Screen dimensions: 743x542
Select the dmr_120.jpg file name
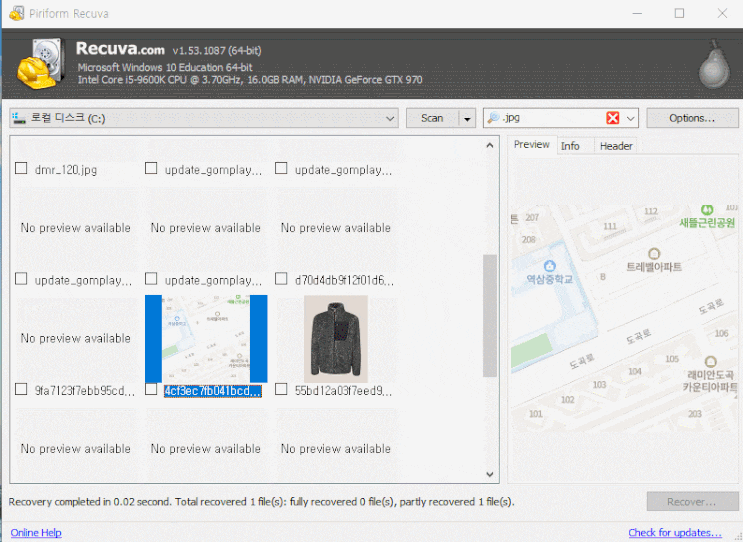pos(66,170)
